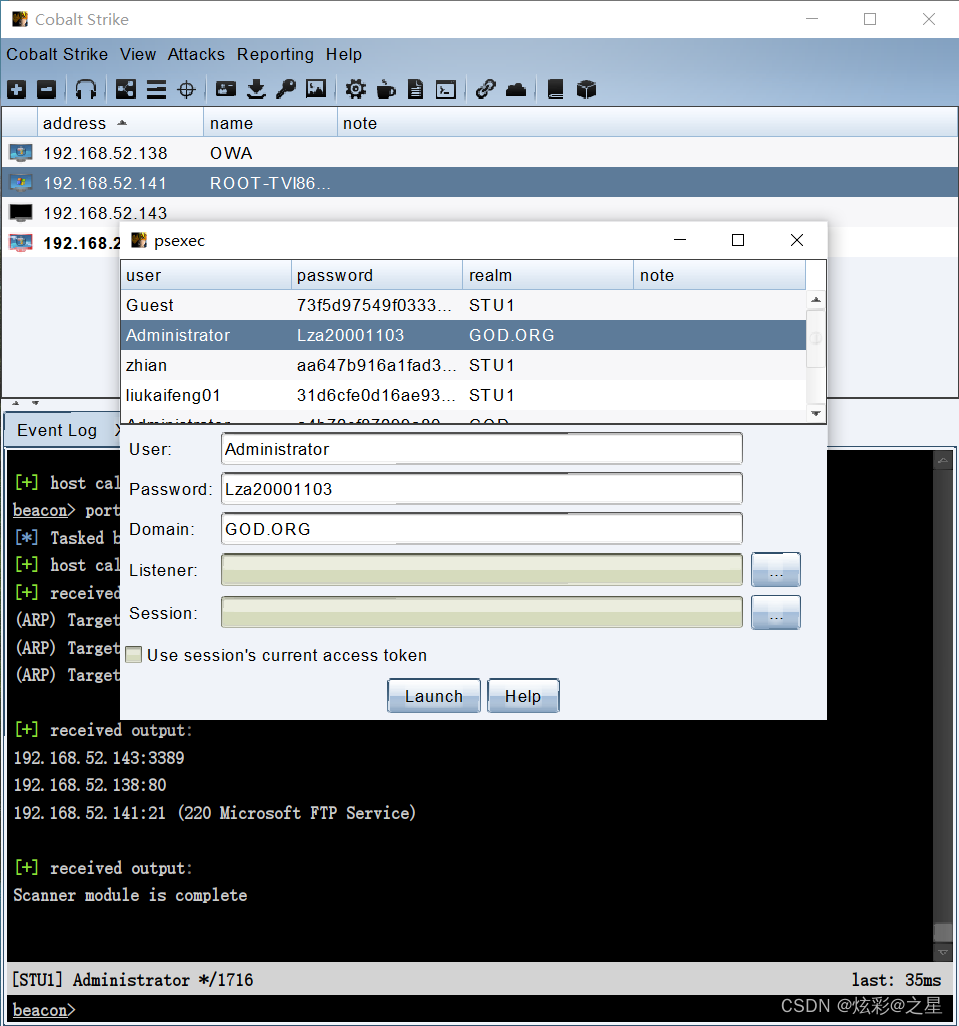Click scroll down arrow of credentials list
This screenshot has width=959, height=1026.
[816, 413]
